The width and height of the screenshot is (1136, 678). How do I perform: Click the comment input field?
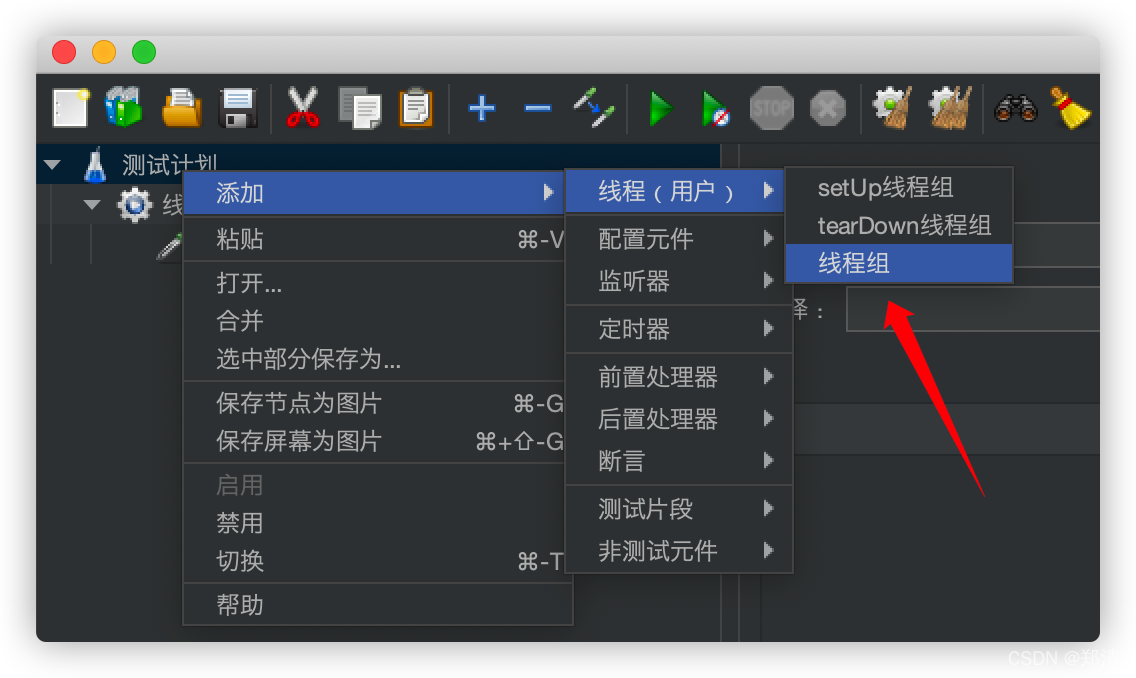click(973, 310)
